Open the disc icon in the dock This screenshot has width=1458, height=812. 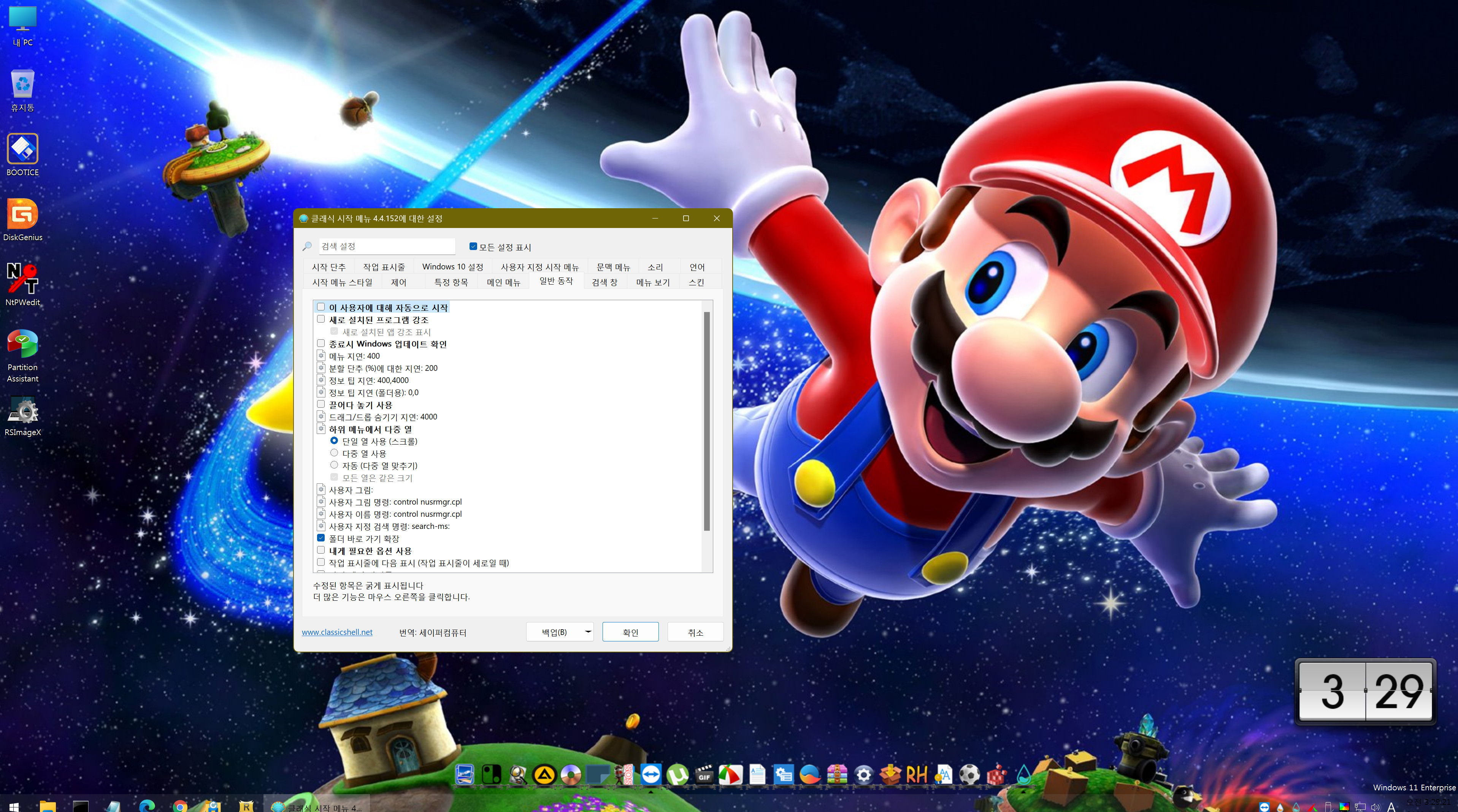pyautogui.click(x=571, y=774)
